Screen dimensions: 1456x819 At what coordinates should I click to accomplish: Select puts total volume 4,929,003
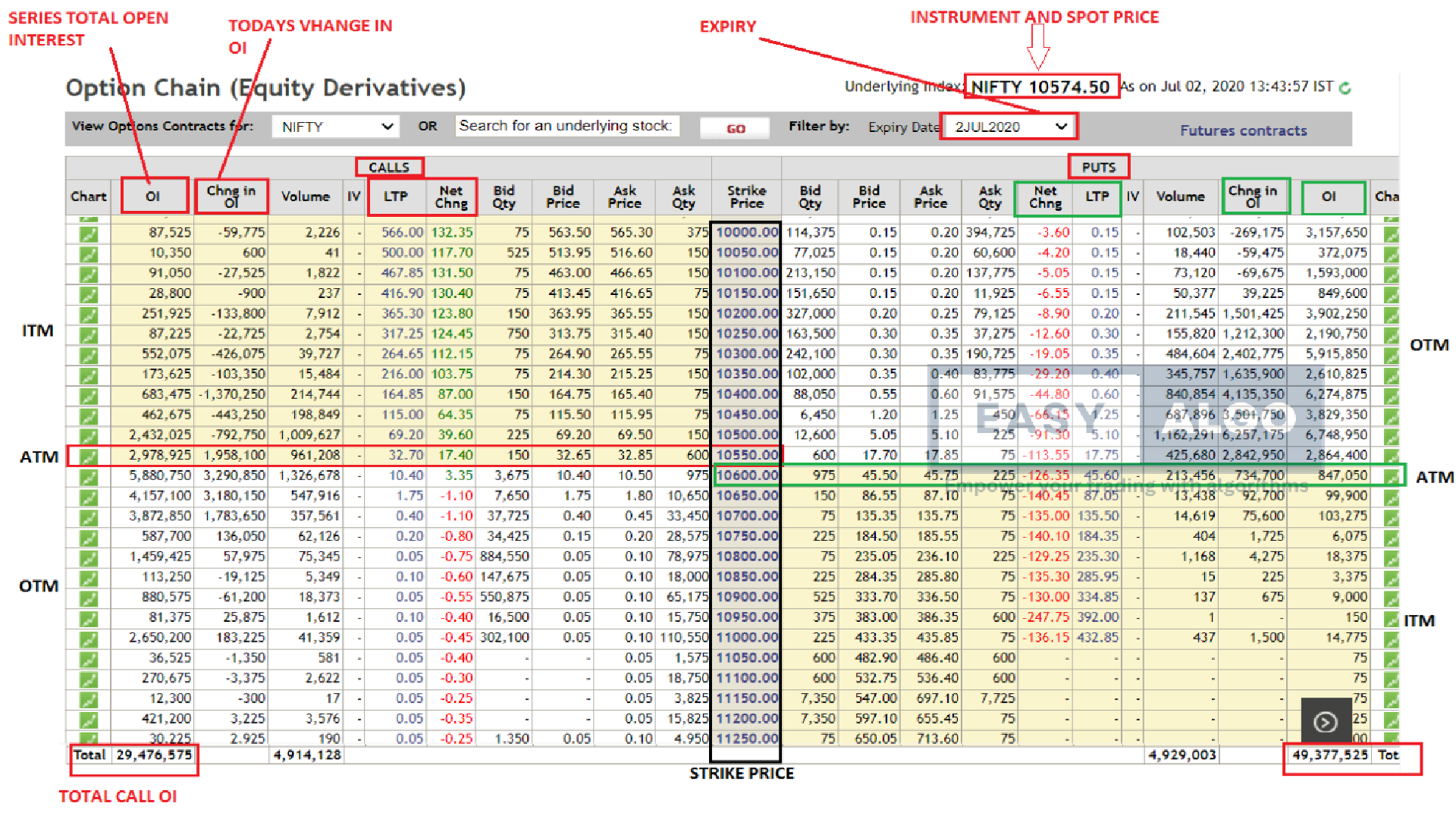click(1182, 755)
